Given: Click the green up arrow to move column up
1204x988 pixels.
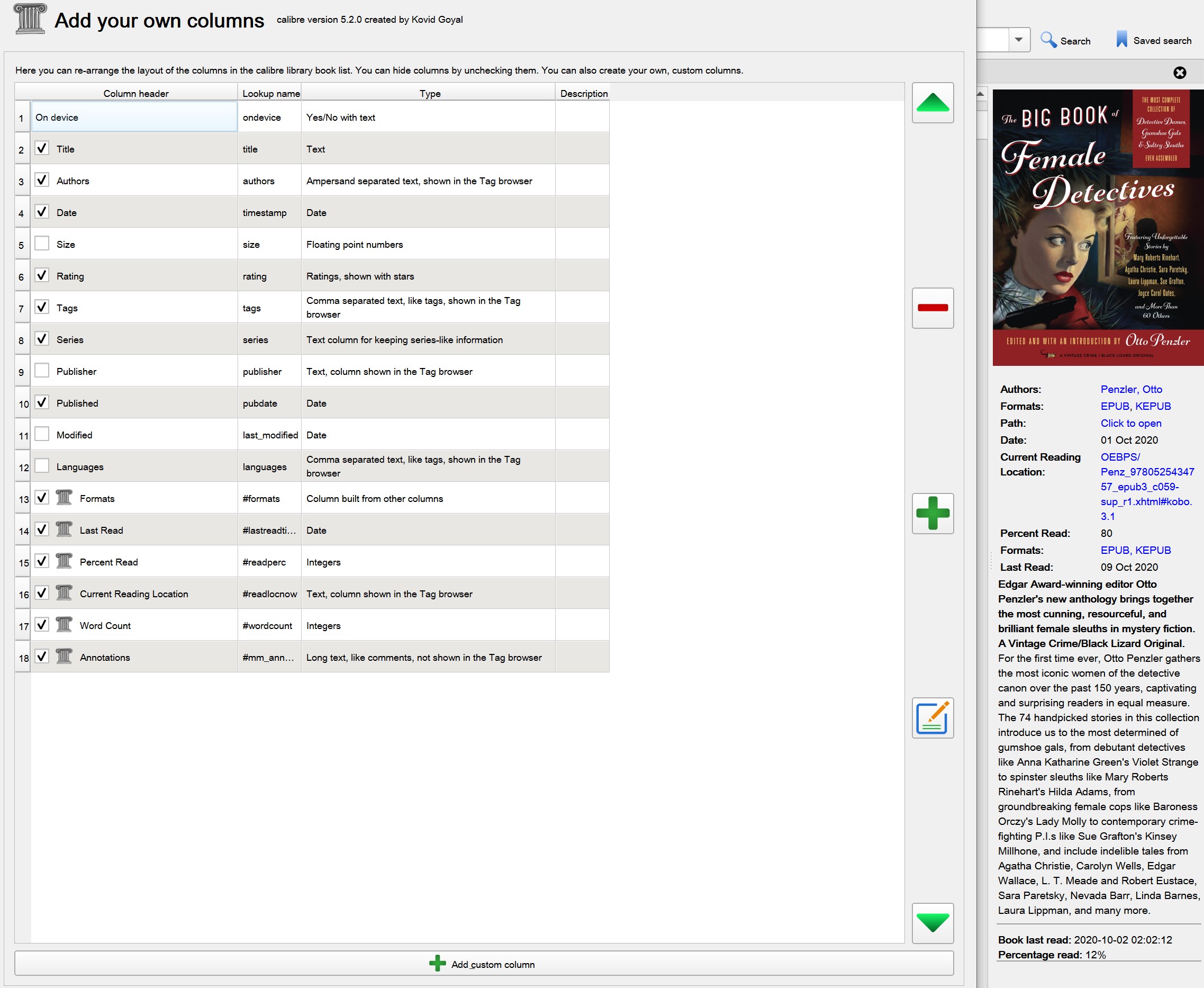Looking at the screenshot, I should tap(932, 103).
